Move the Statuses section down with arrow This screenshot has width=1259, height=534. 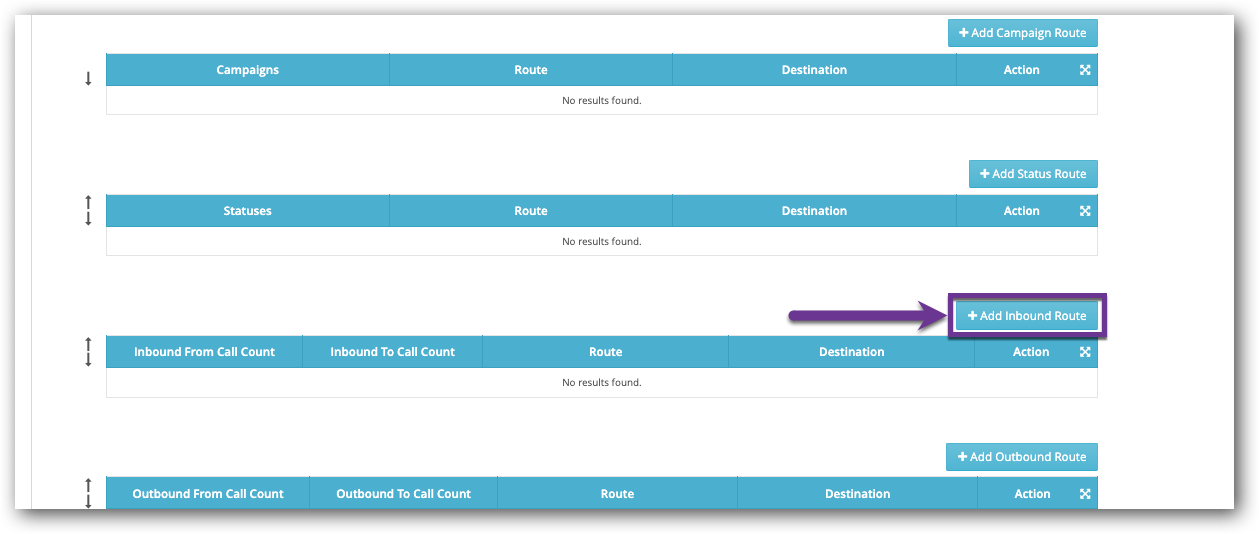point(88,219)
